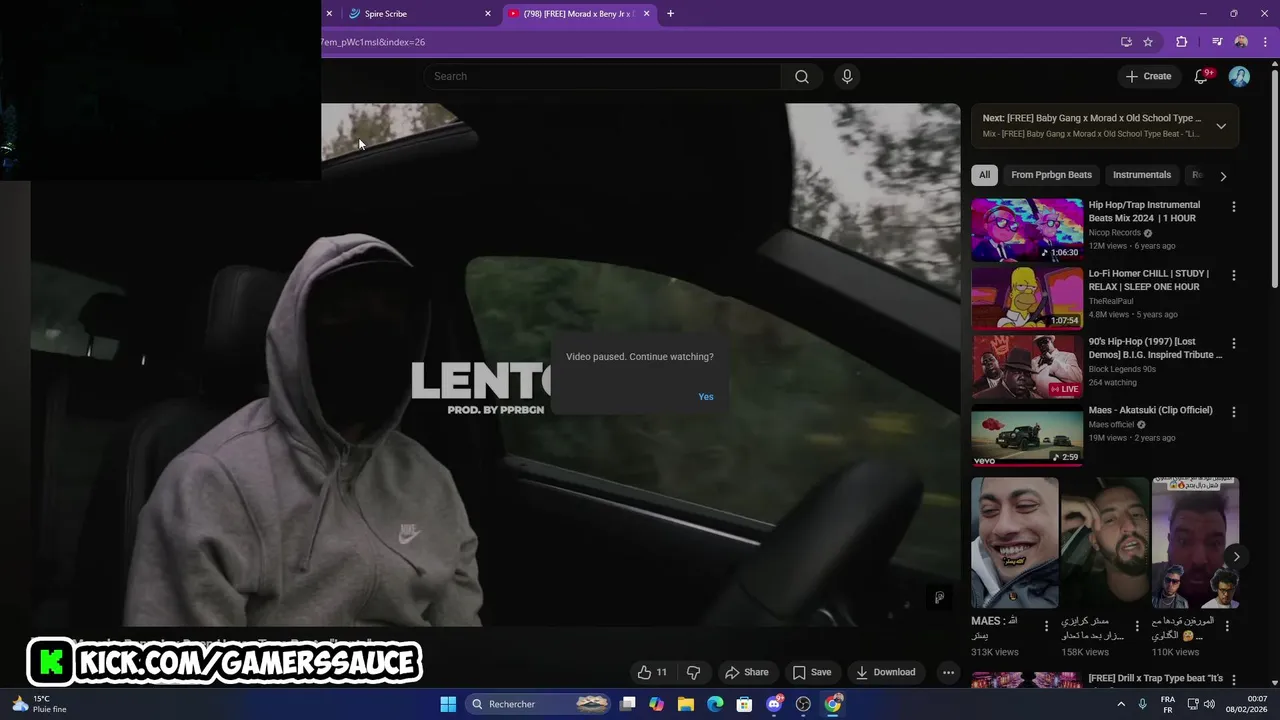Click the taskbar Rechercher search box
1280x720 pixels.
click(x=539, y=704)
